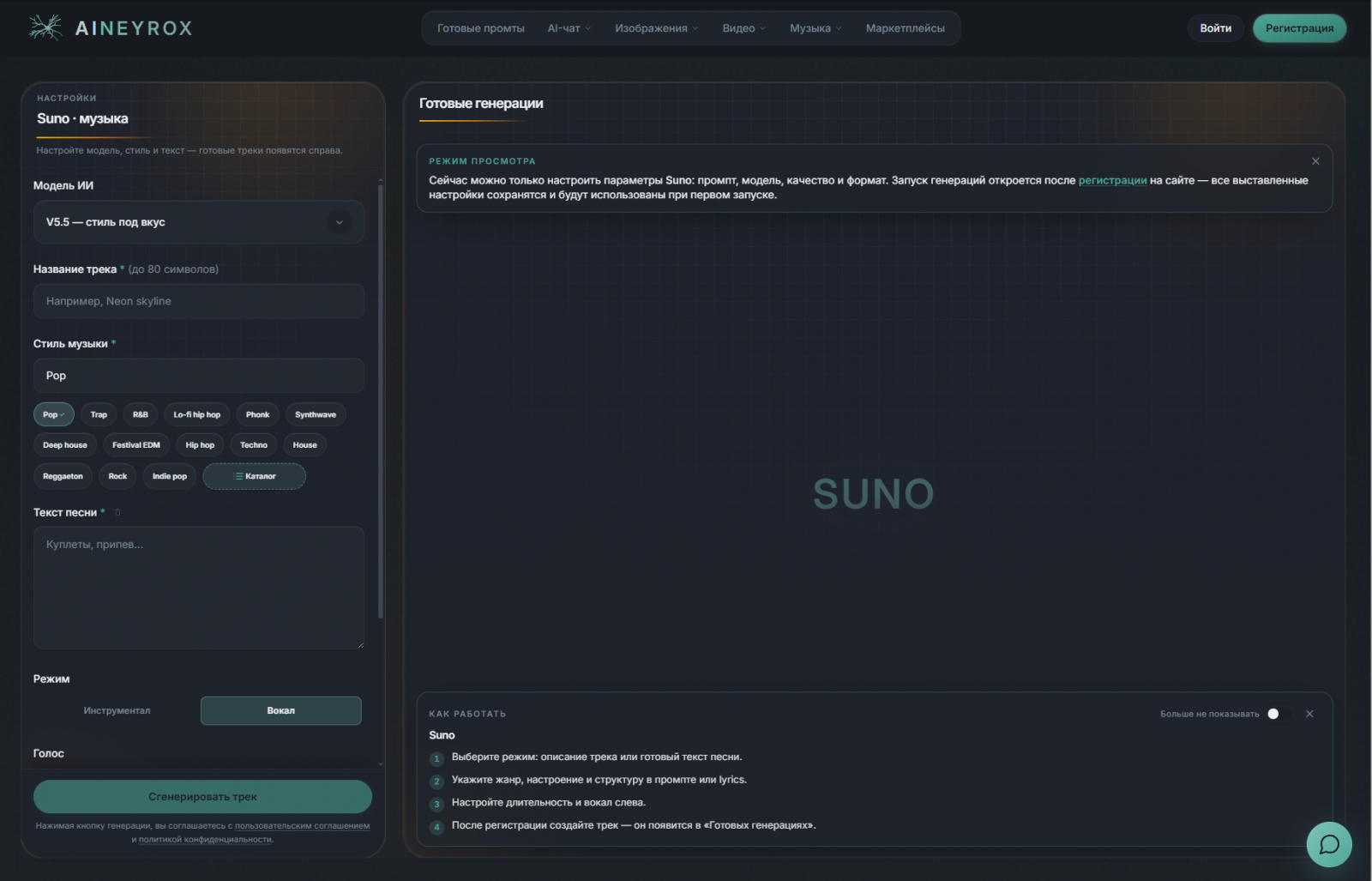Select 'Вокал' mode
This screenshot has width=1372, height=881.
point(280,710)
